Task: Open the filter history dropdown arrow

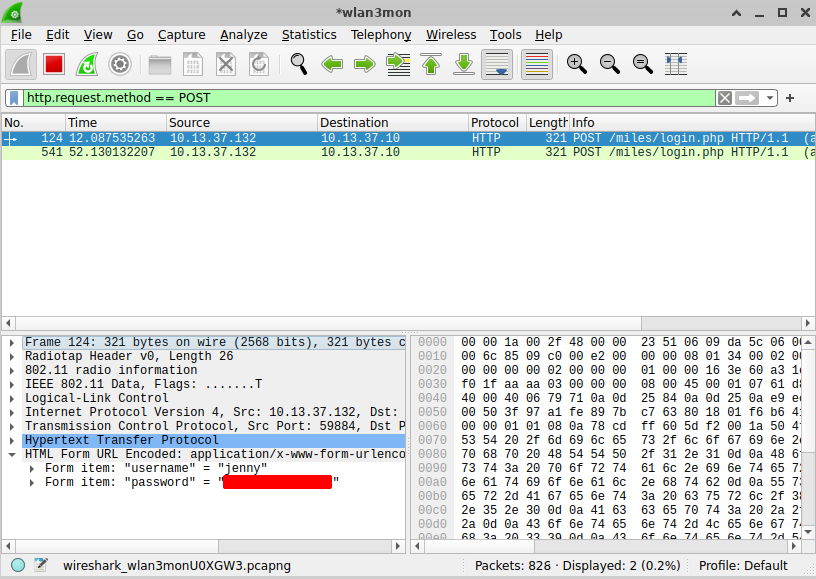Action: click(770, 98)
